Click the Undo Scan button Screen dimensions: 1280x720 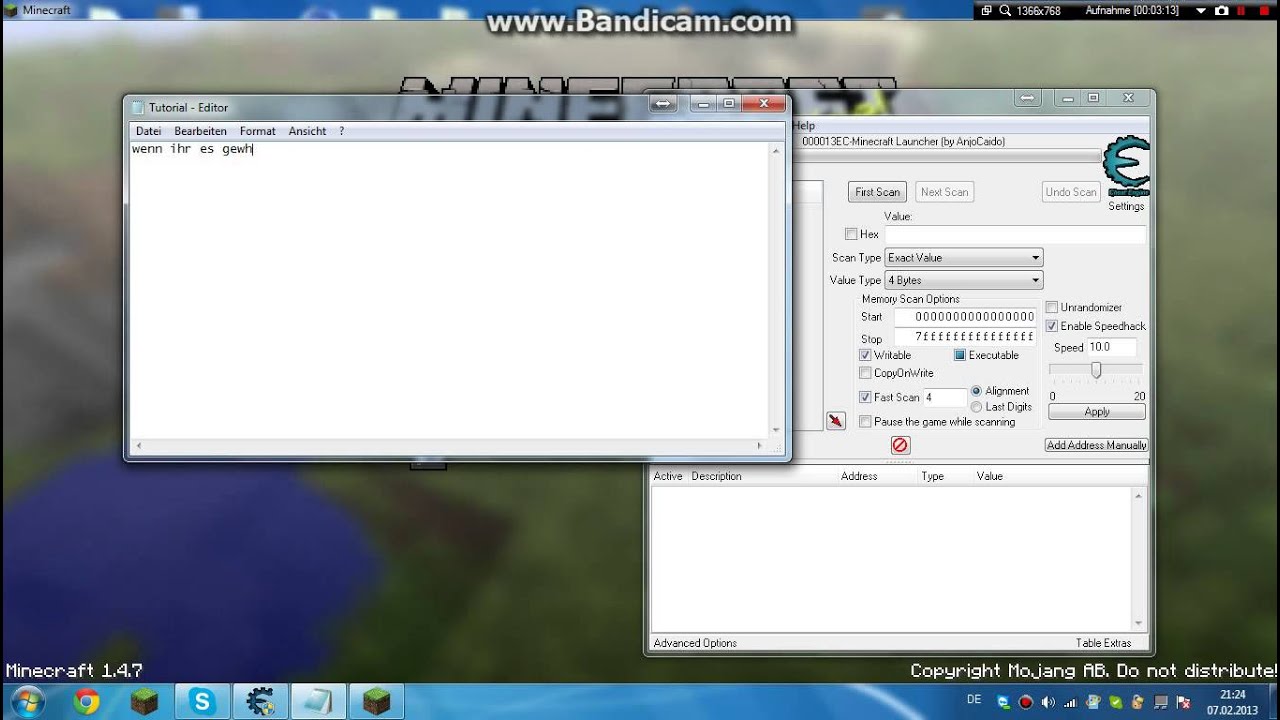pos(1071,192)
